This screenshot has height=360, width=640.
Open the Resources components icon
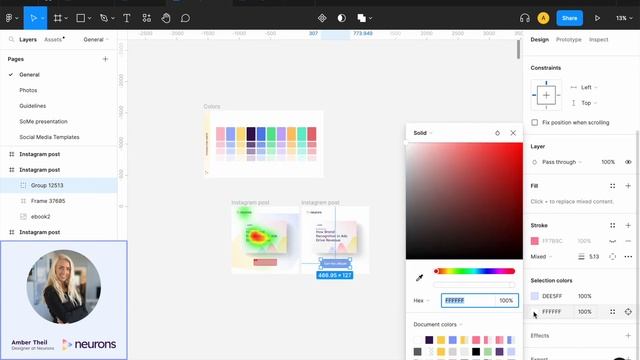[x=147, y=18]
